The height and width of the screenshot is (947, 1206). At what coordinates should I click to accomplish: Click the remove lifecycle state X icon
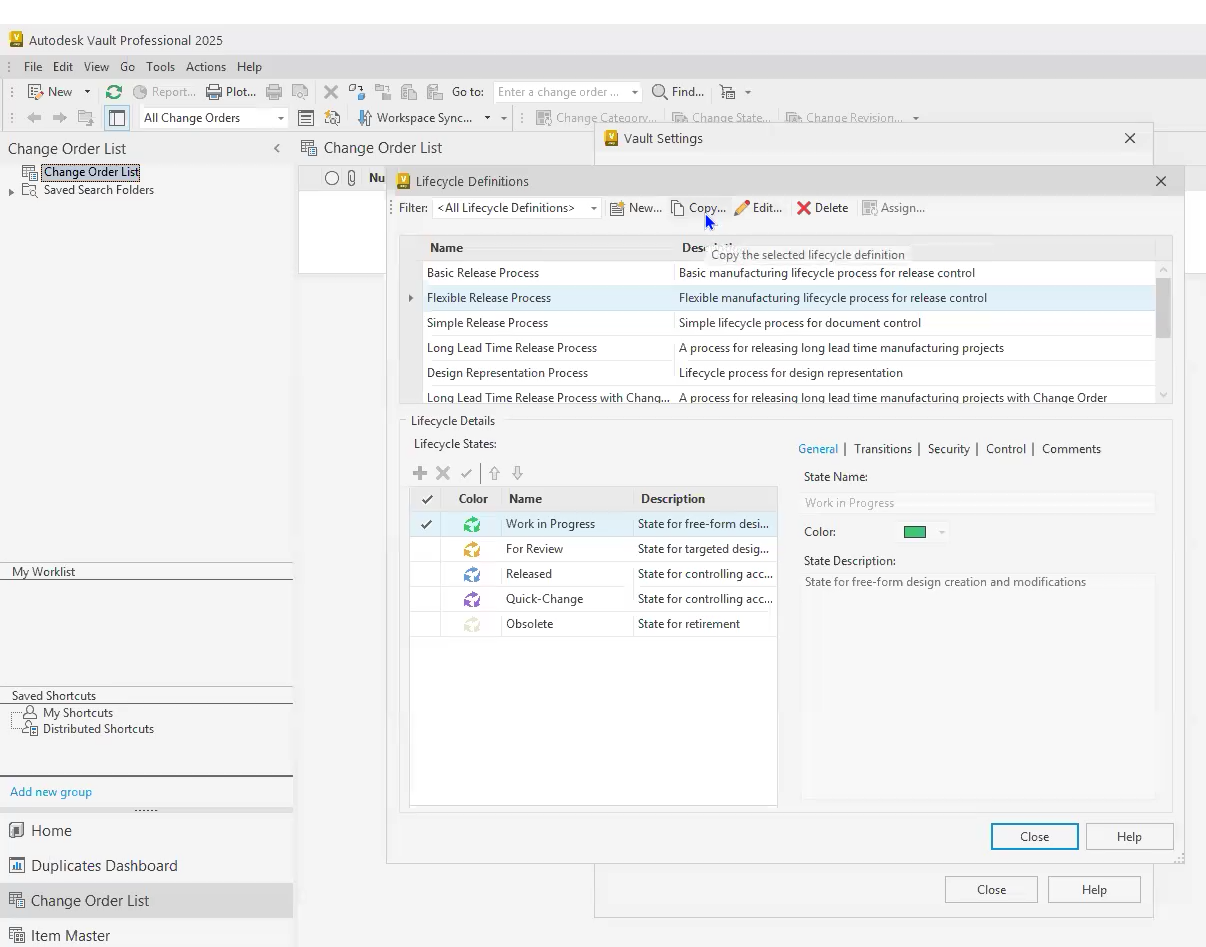tap(443, 473)
